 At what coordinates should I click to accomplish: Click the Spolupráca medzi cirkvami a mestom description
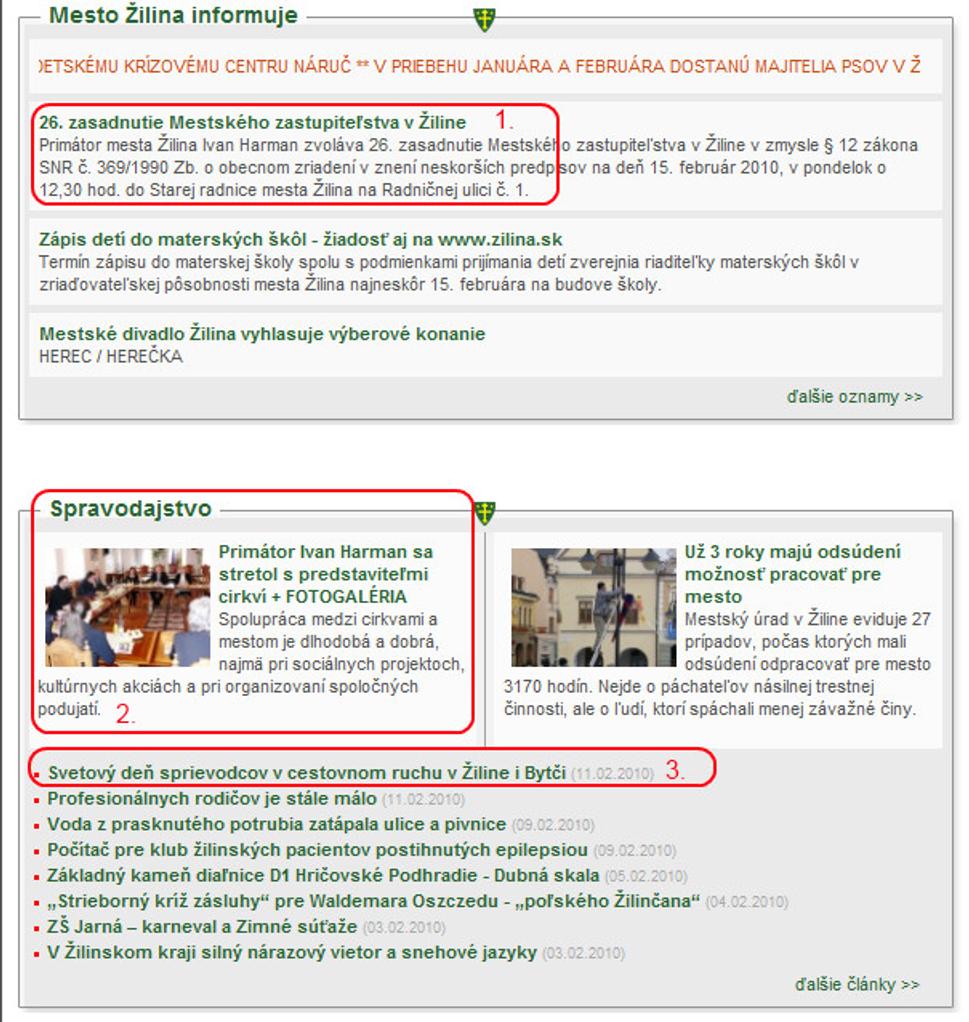click(x=252, y=664)
